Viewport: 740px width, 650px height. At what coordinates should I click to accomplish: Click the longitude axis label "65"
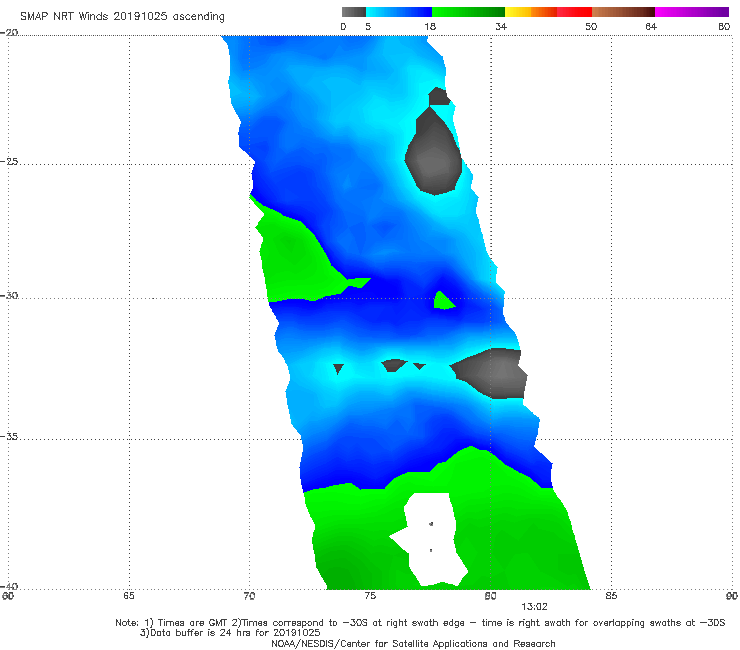[x=129, y=596]
